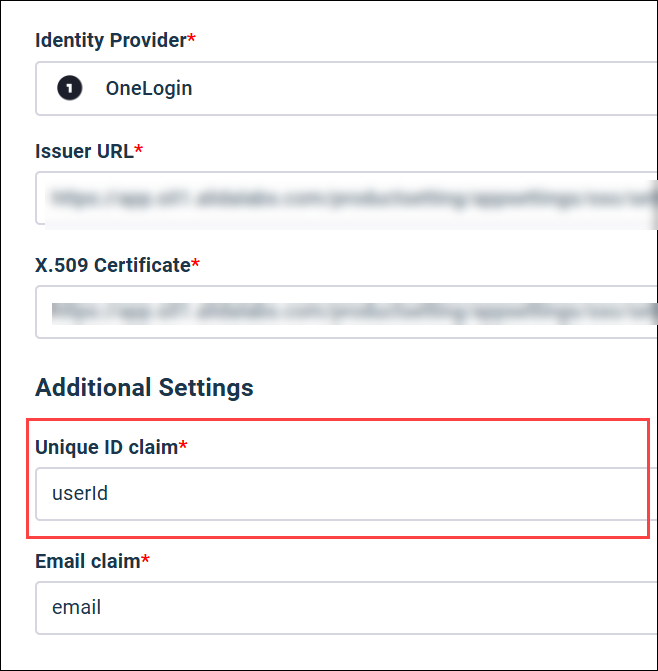658x671 pixels.
Task: Click the red asterisk after Email claim
Action: (x=146, y=560)
